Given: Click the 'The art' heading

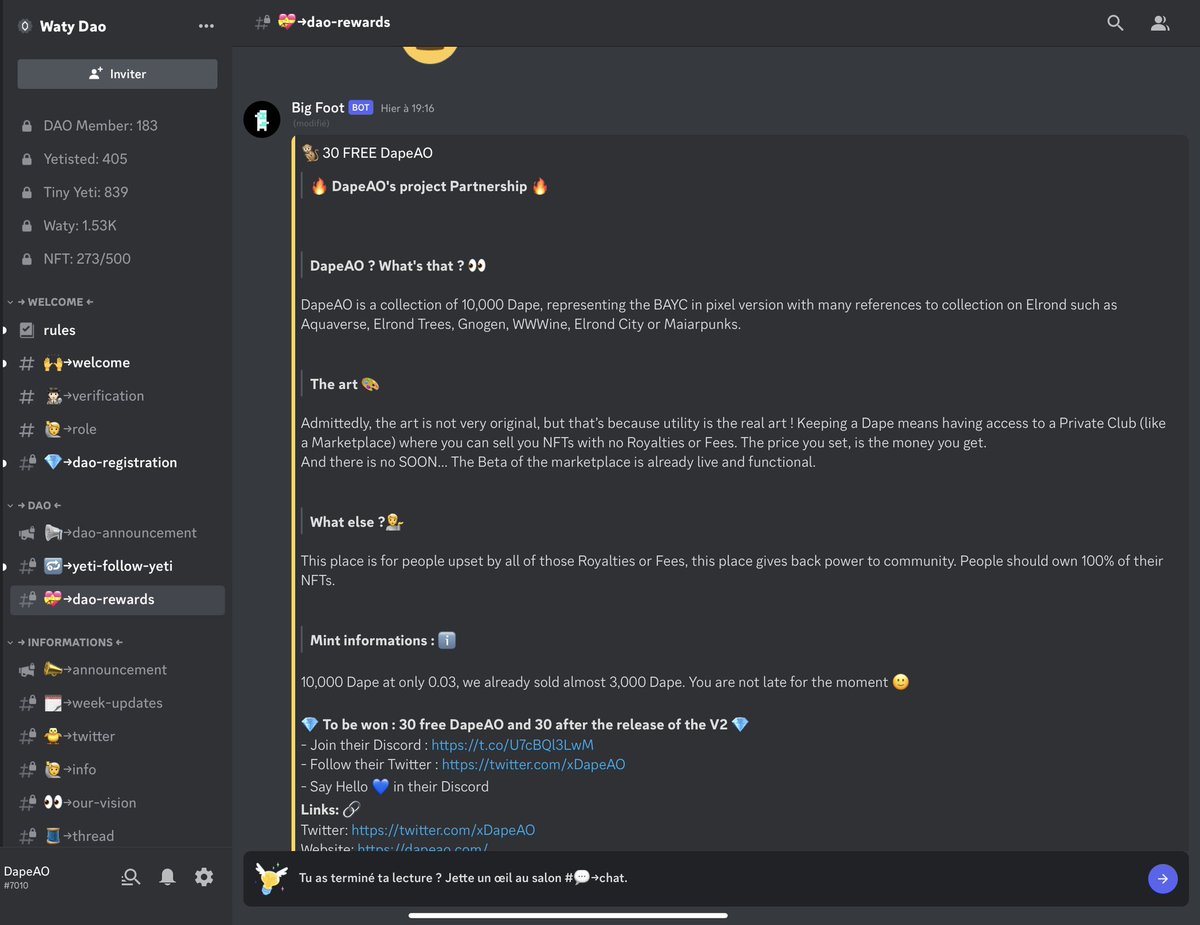Looking at the screenshot, I should pos(345,384).
